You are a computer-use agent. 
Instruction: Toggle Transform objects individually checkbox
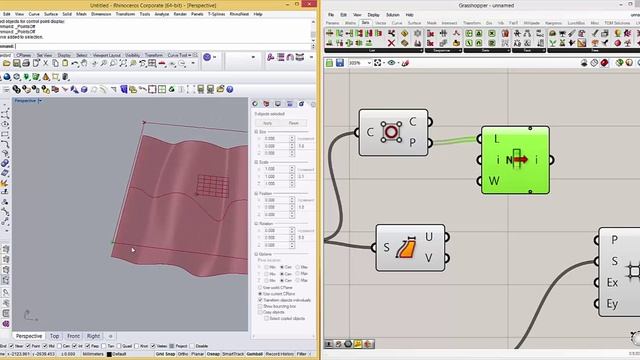pos(260,300)
